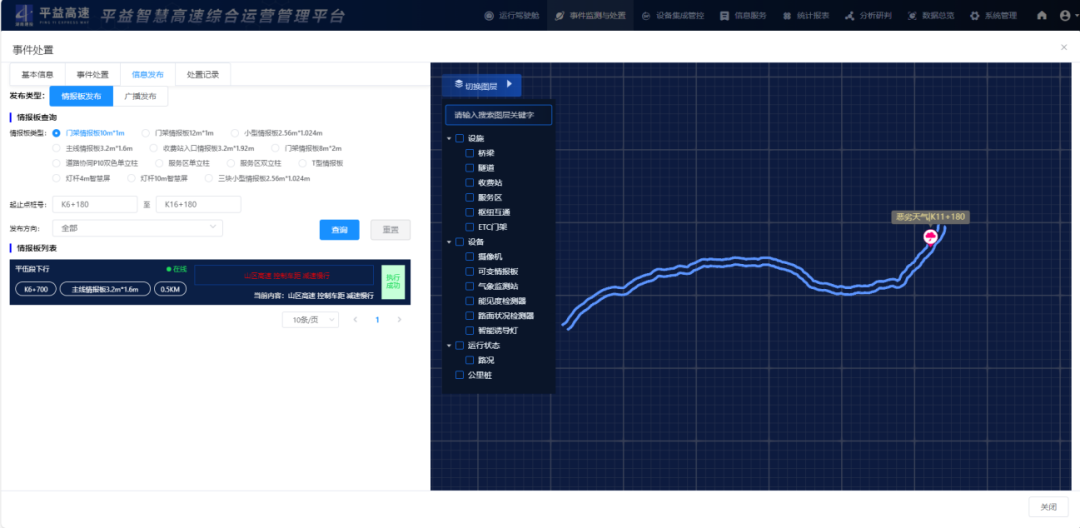The width and height of the screenshot is (1080, 528).
Task: Click the green 执行成功 status block
Action: [x=392, y=282]
